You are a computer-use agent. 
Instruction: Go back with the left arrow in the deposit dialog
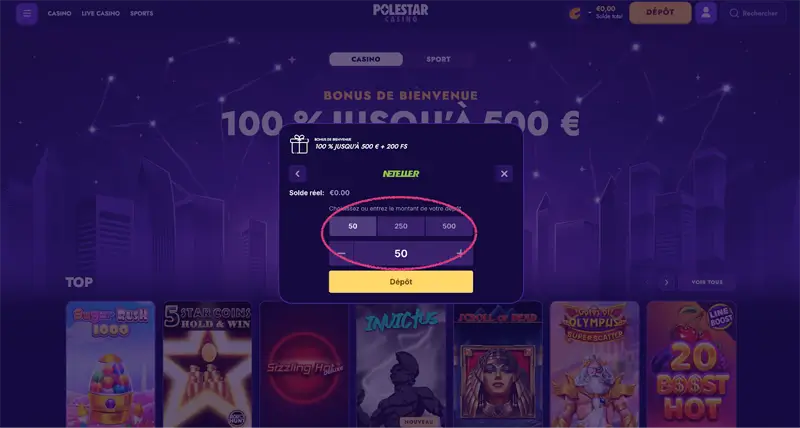pyautogui.click(x=297, y=174)
